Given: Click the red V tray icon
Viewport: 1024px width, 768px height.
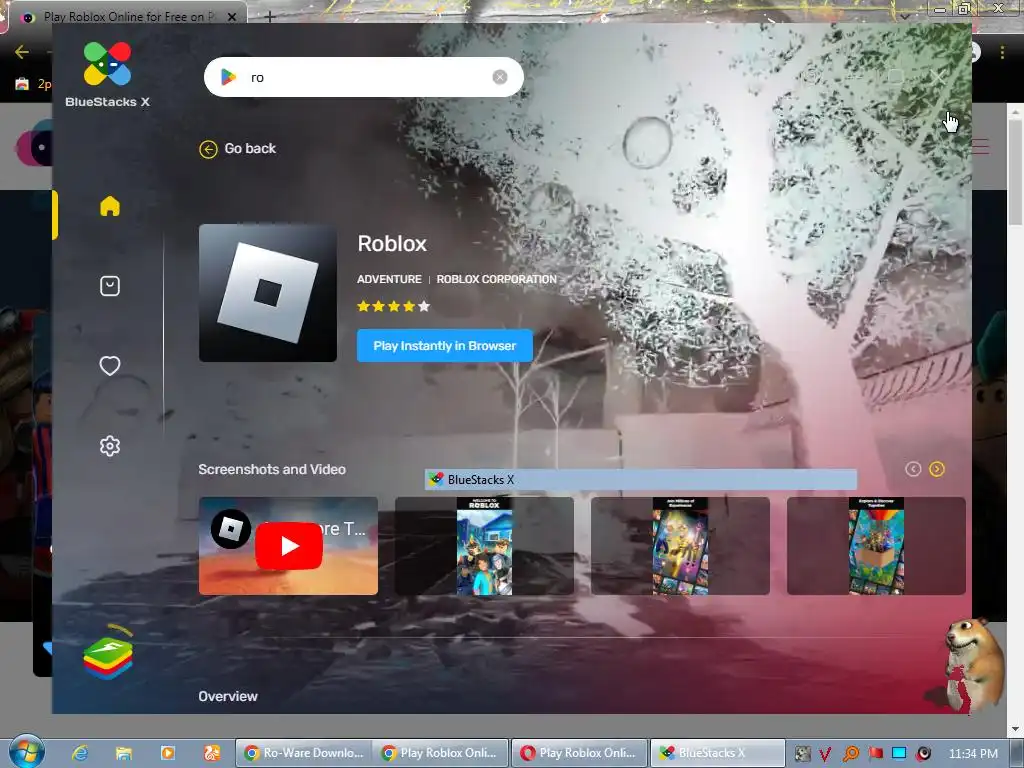Looking at the screenshot, I should [825, 754].
